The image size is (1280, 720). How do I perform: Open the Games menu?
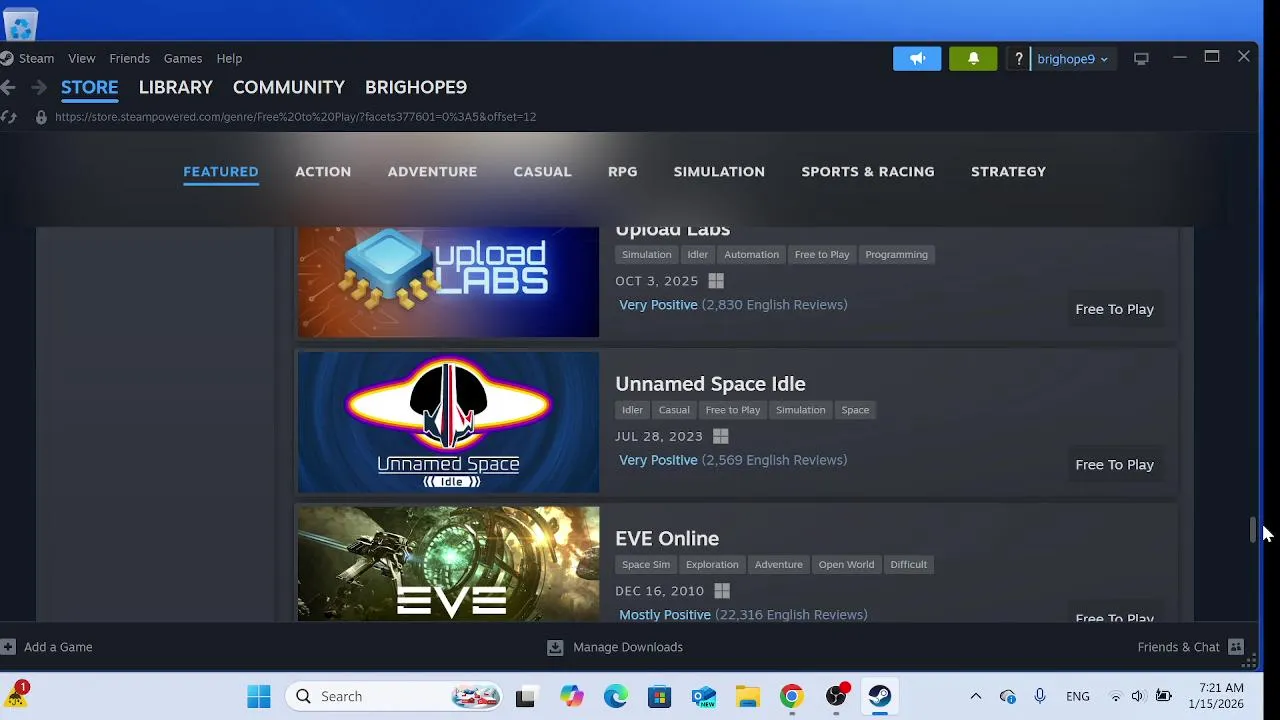tap(183, 58)
